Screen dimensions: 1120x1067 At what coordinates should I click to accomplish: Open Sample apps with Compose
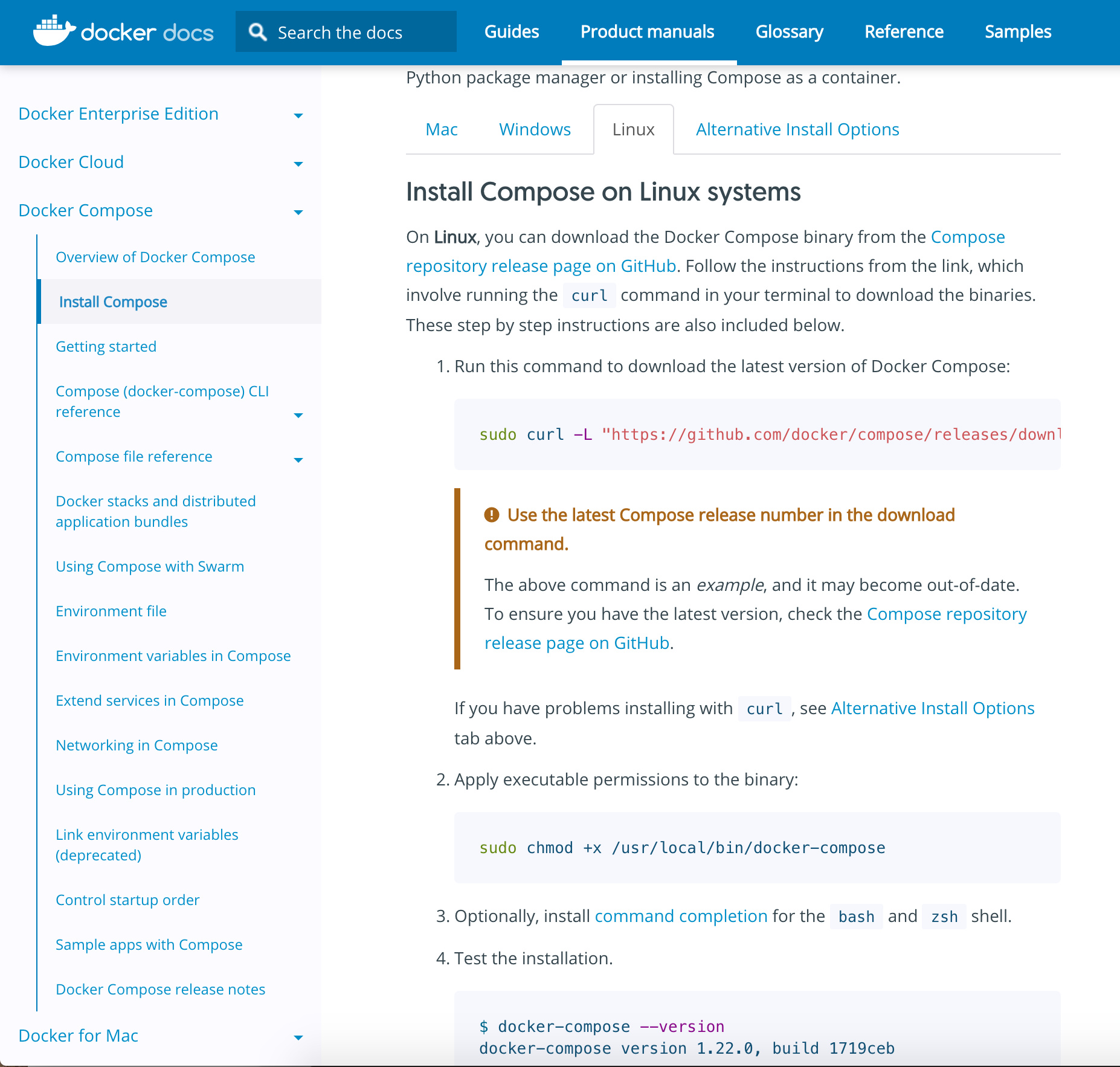[149, 944]
